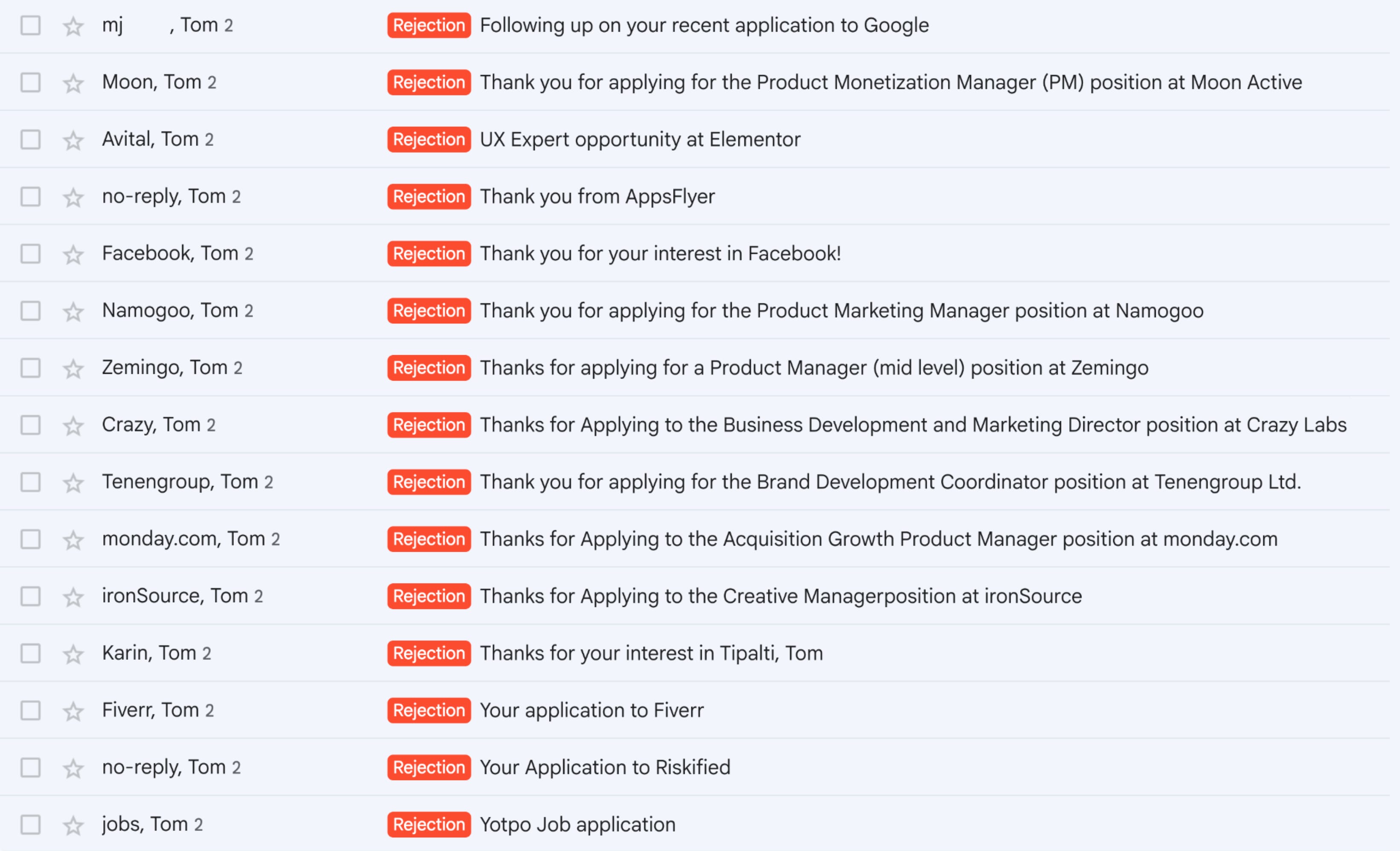The height and width of the screenshot is (851, 1400).
Task: Open thread from sender 'Avital, Tom'
Action: 157,139
